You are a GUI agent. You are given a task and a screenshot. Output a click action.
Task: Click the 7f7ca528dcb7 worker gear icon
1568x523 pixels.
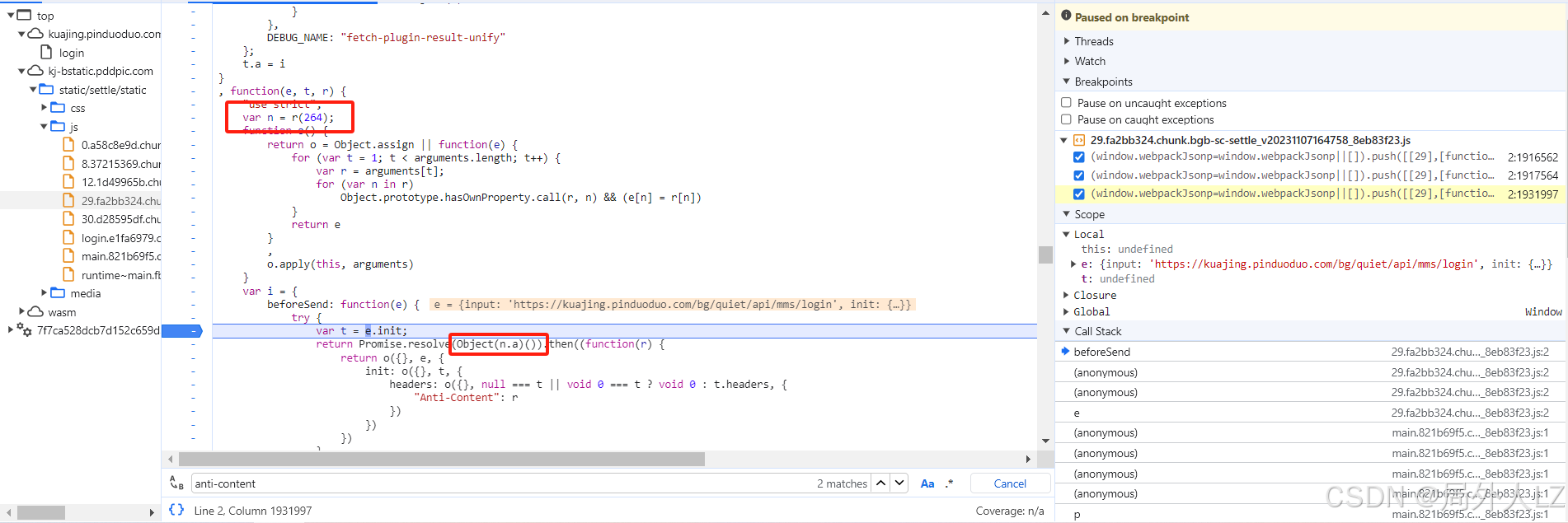click(x=24, y=330)
